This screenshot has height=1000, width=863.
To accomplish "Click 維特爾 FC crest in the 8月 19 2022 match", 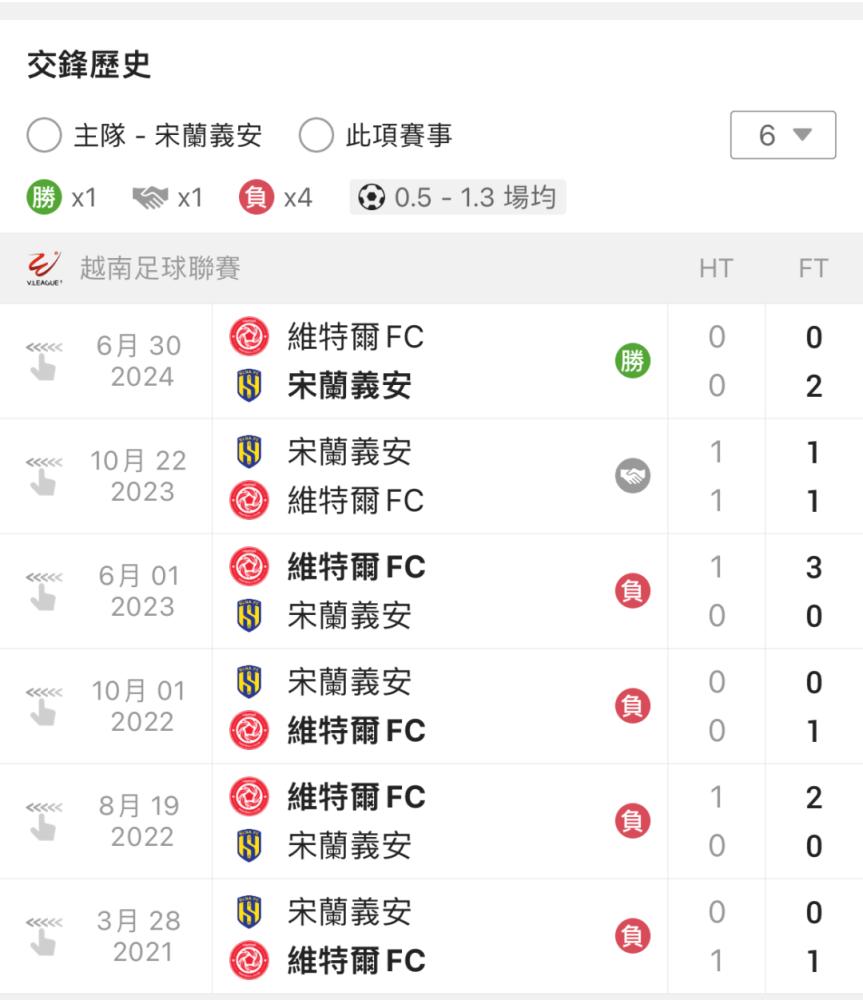I will tap(249, 797).
